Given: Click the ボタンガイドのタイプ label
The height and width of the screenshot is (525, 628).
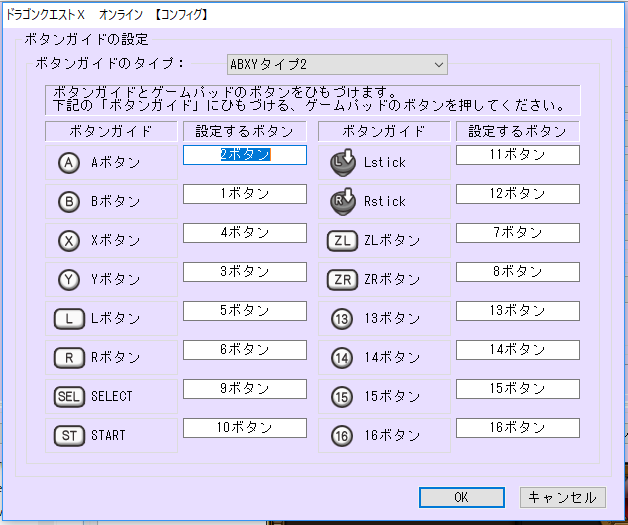Looking at the screenshot, I should tap(110, 64).
